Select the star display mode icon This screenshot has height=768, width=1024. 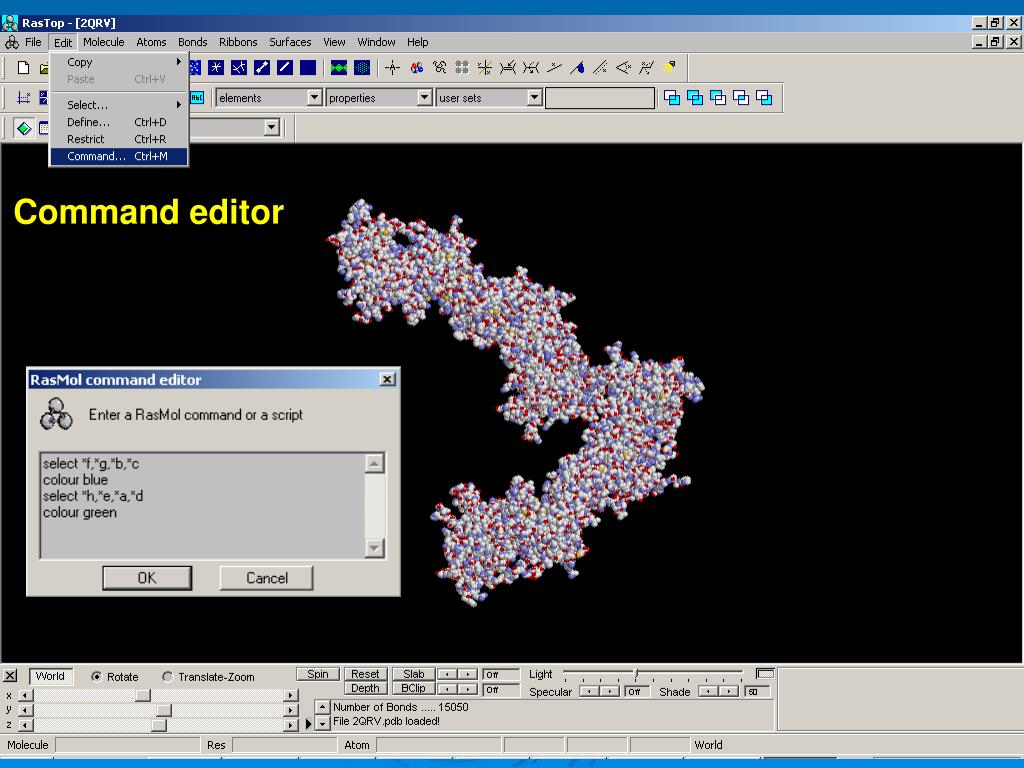point(216,67)
